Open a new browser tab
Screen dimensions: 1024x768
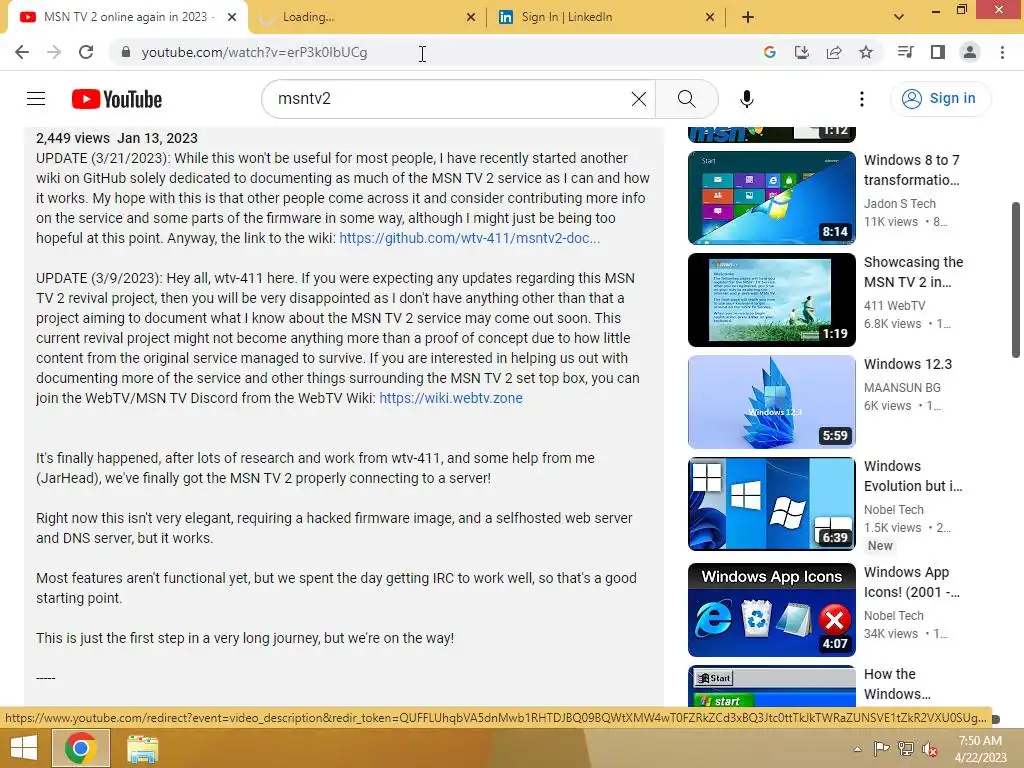pos(748,17)
